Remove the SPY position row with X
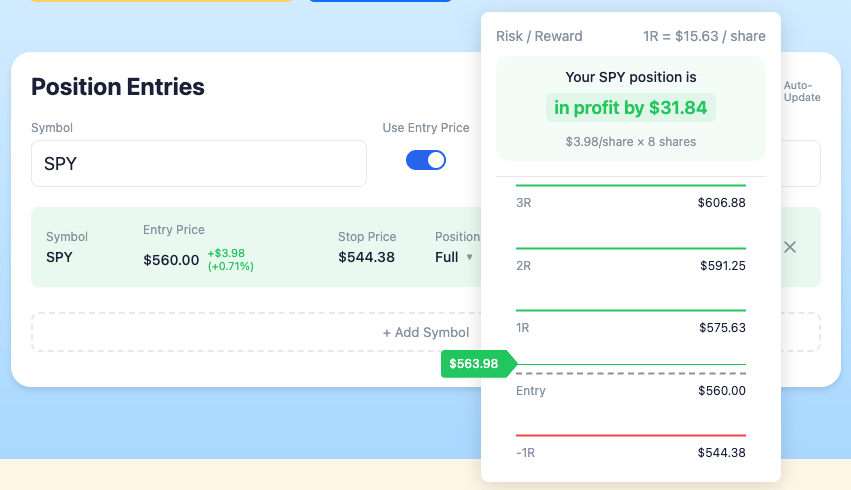 790,247
